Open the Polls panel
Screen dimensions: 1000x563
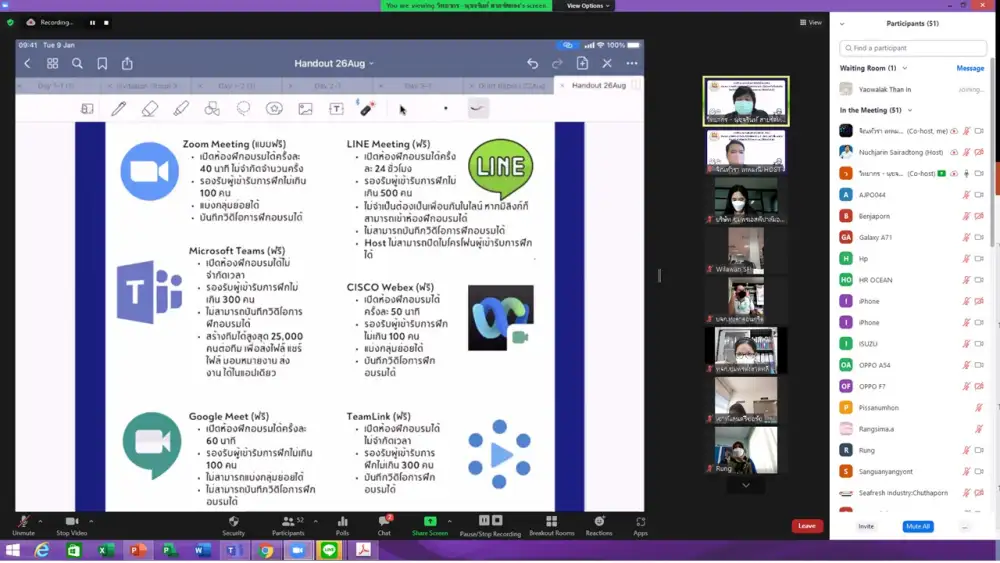click(x=342, y=525)
